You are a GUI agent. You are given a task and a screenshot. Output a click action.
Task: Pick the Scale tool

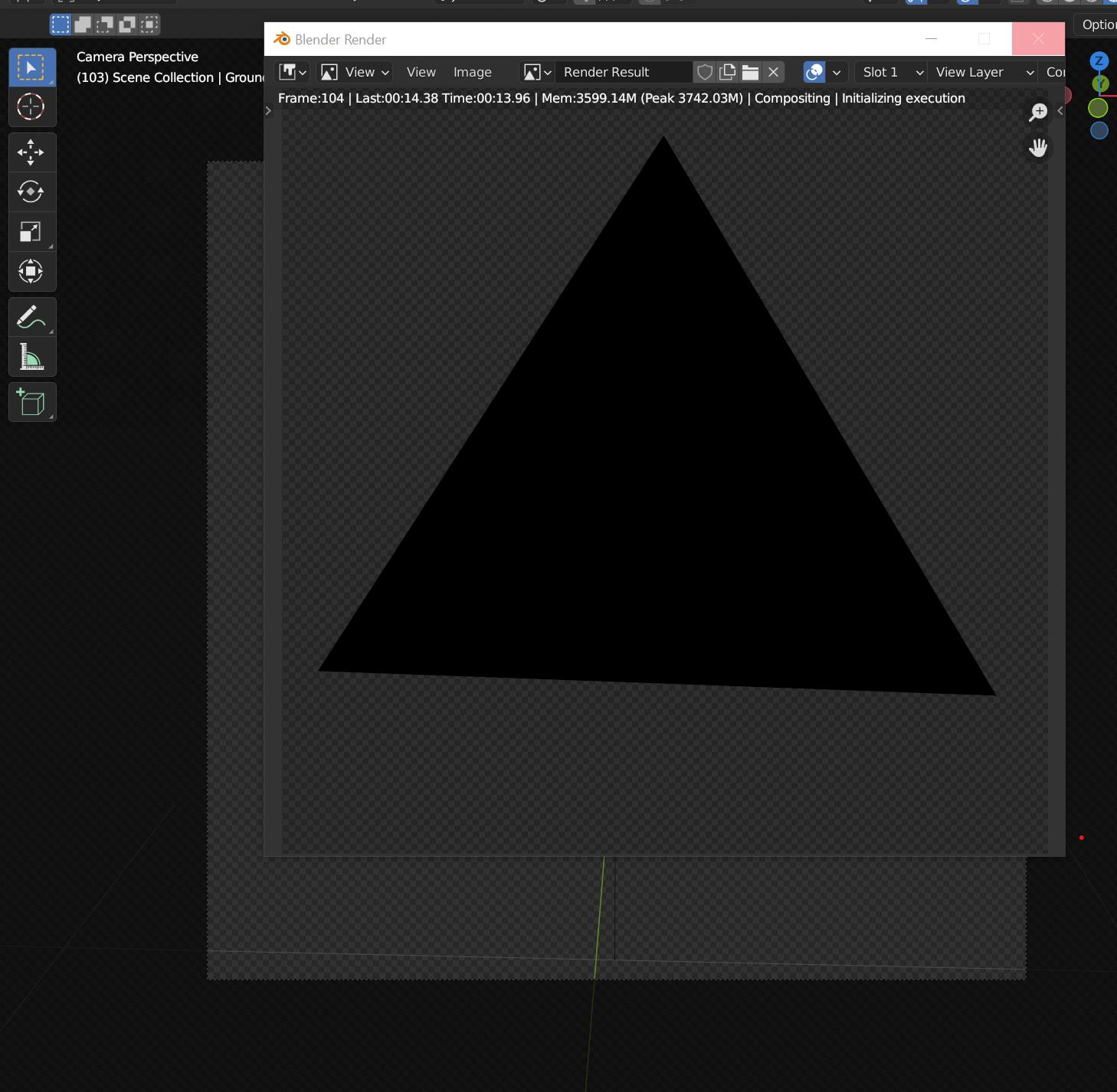[32, 231]
